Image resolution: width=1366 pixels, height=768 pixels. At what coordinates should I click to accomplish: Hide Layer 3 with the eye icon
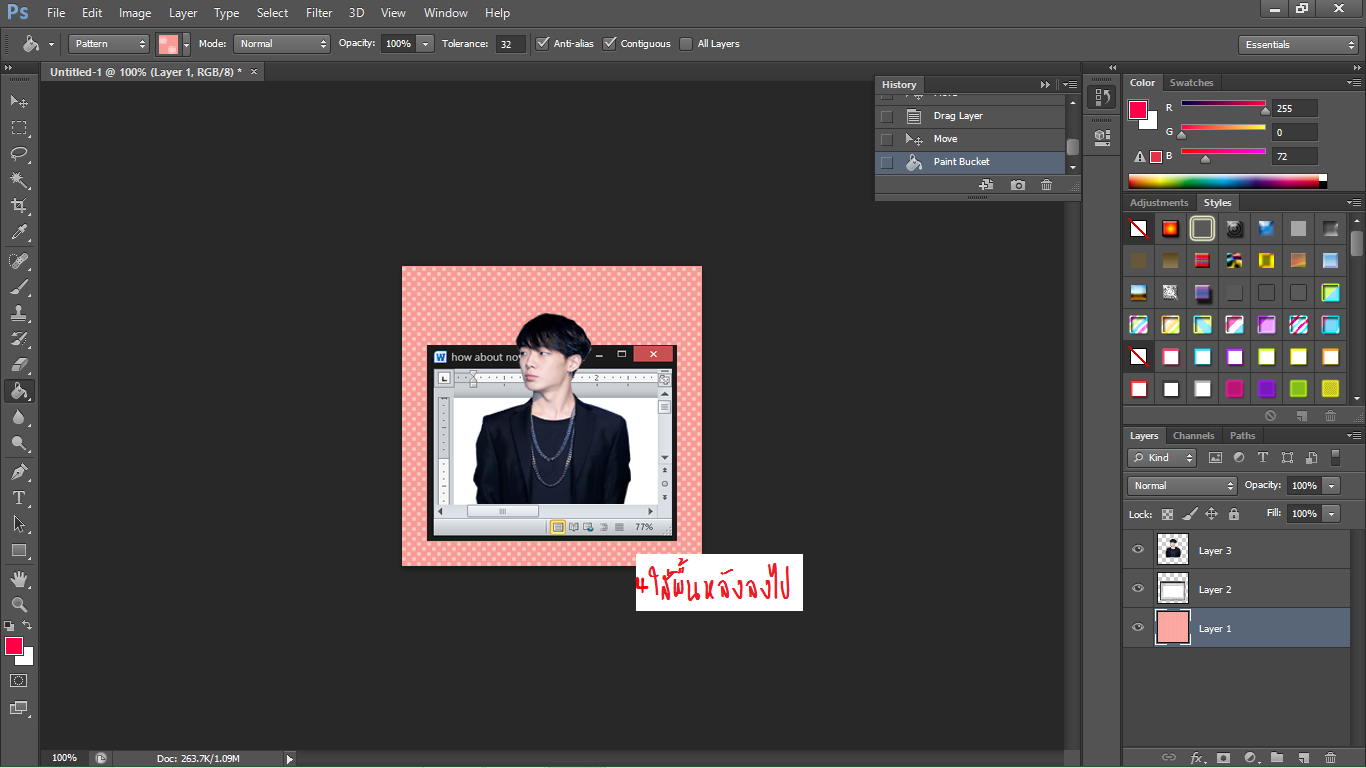(x=1137, y=550)
